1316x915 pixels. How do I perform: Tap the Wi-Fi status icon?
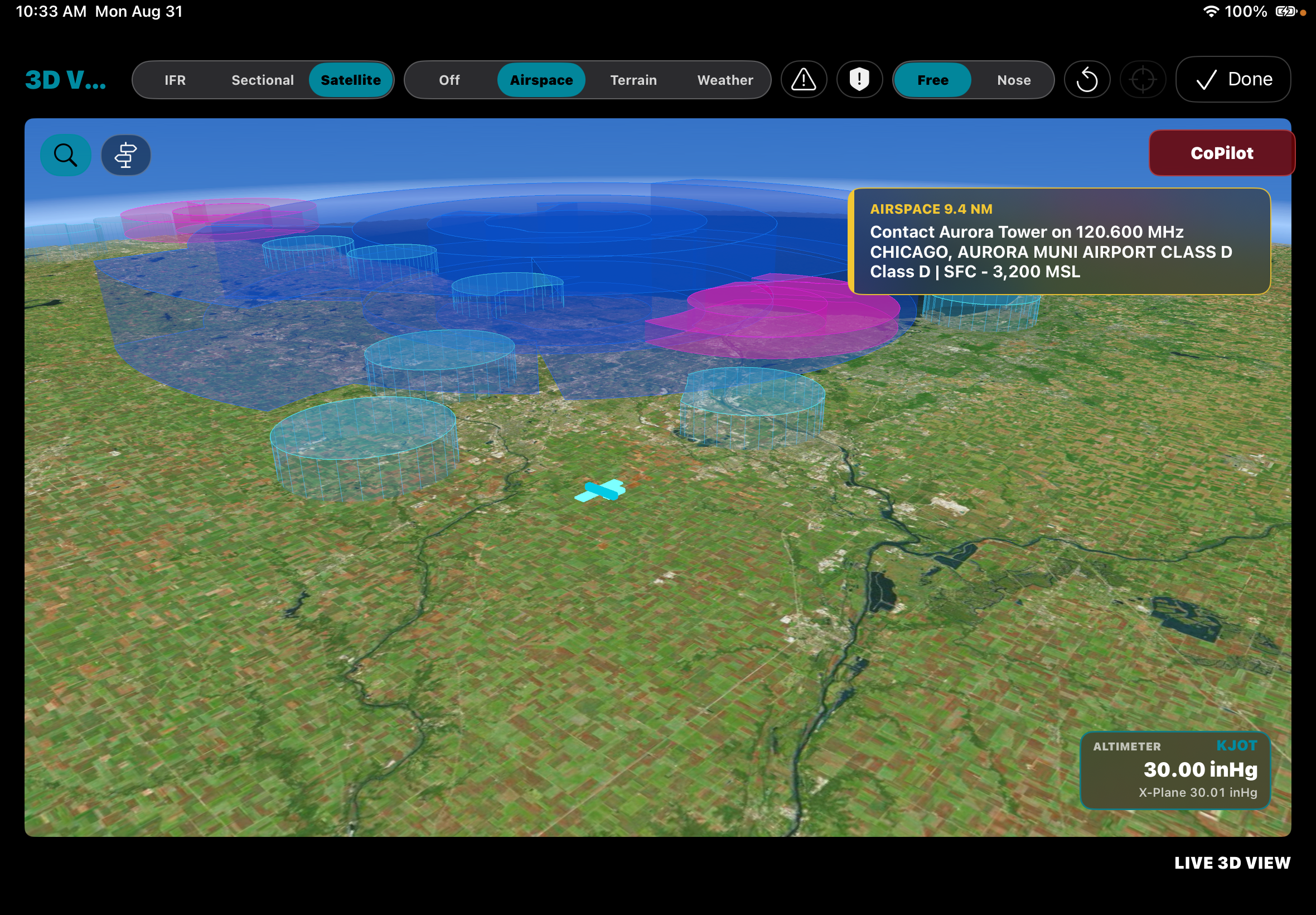(x=1210, y=12)
